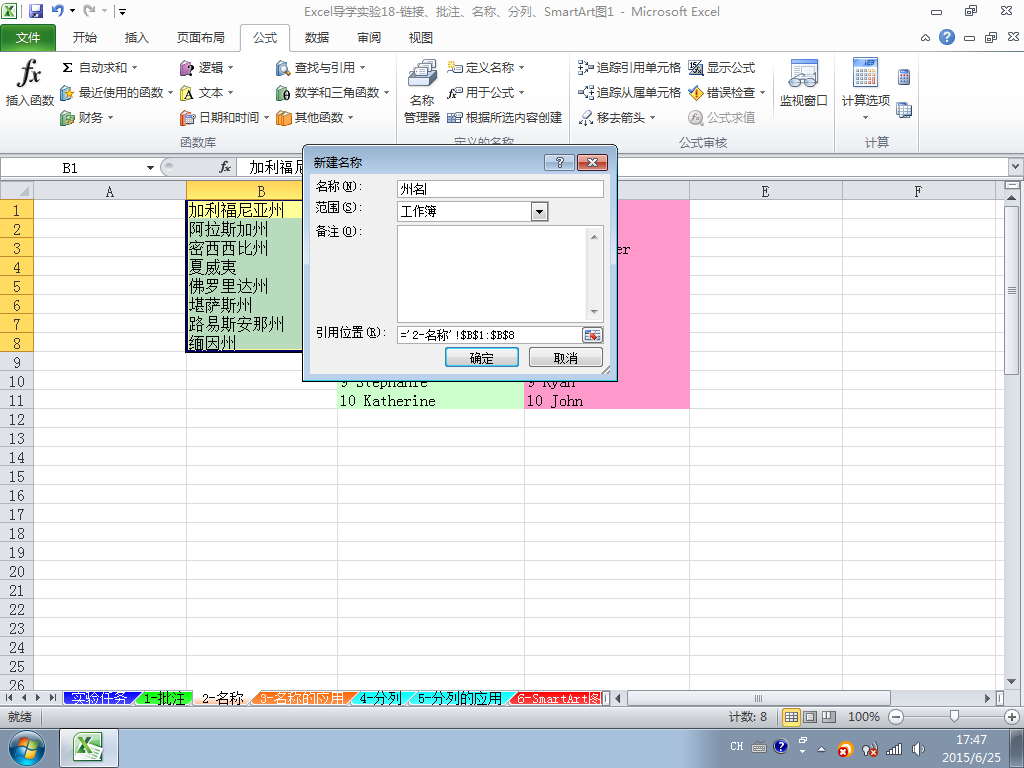Expand the AutoSum (自动求和) dropdown arrow

click(x=135, y=68)
